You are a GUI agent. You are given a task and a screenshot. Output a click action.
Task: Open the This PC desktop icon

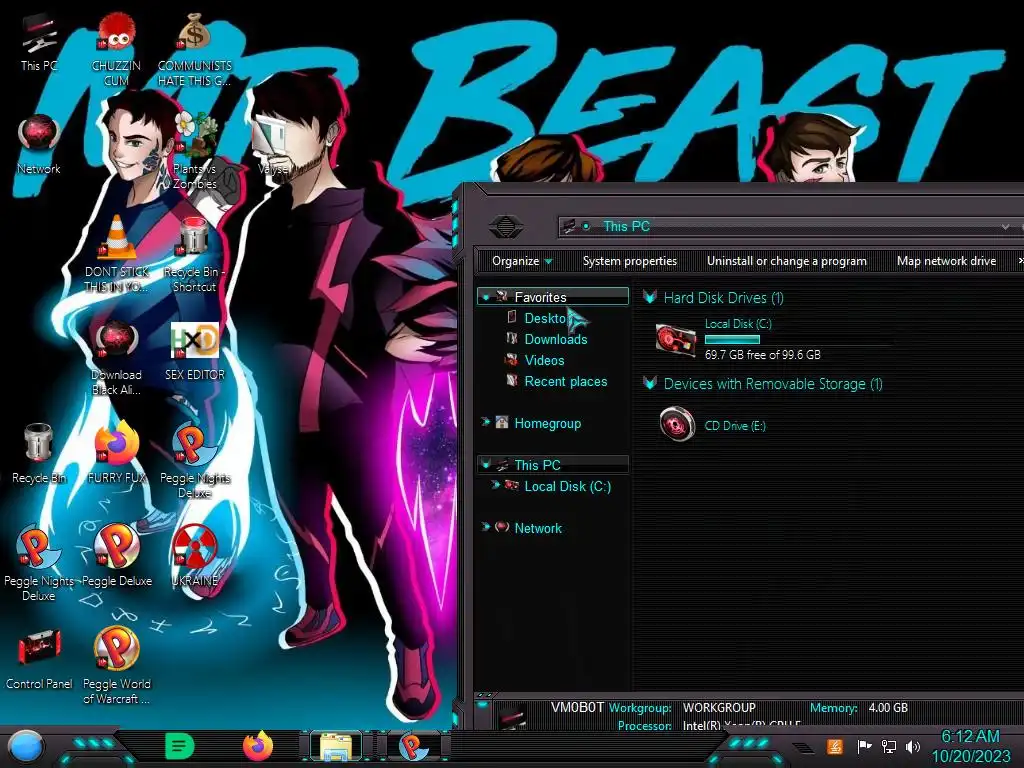pos(38,42)
